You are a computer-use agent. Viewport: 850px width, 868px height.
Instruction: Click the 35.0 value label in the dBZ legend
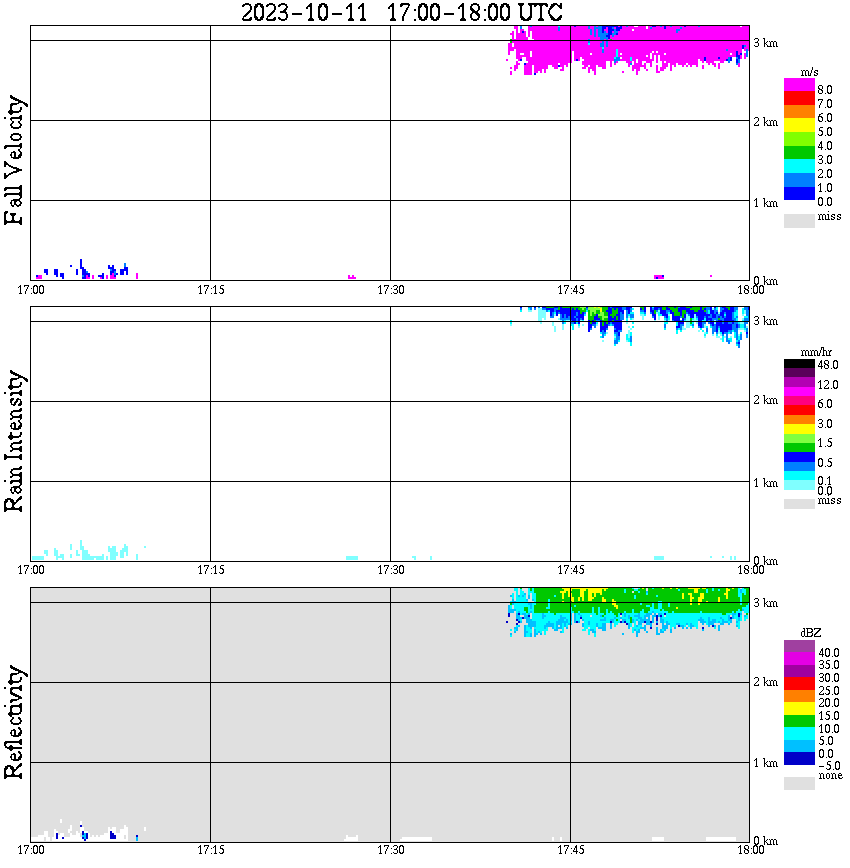coord(829,665)
